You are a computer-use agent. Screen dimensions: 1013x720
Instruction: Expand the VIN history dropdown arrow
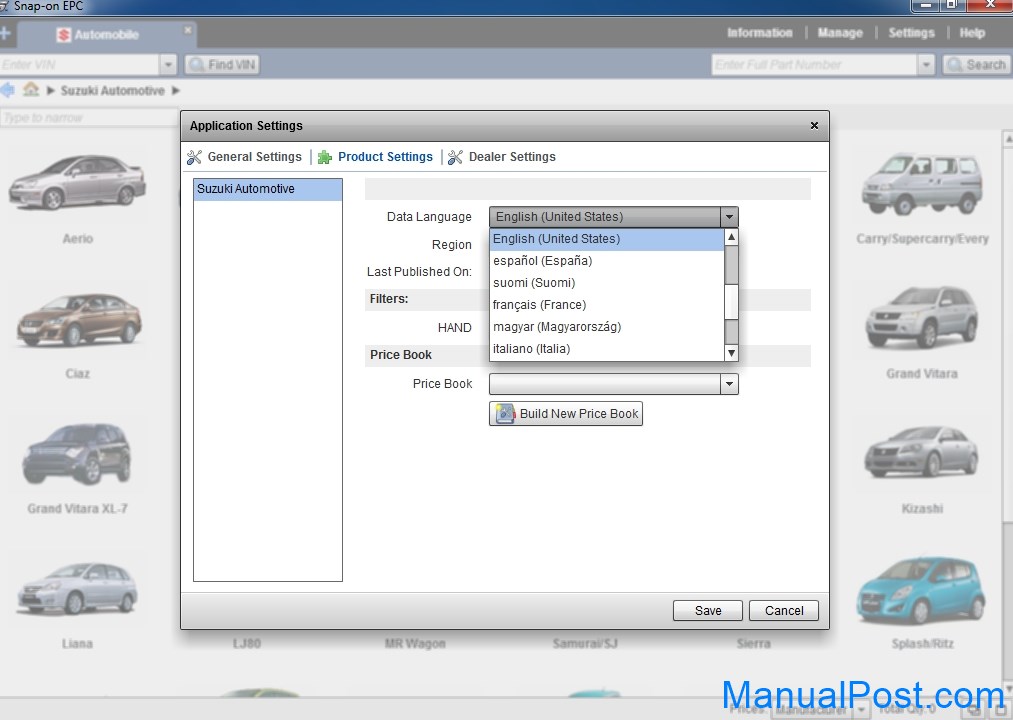(x=168, y=65)
